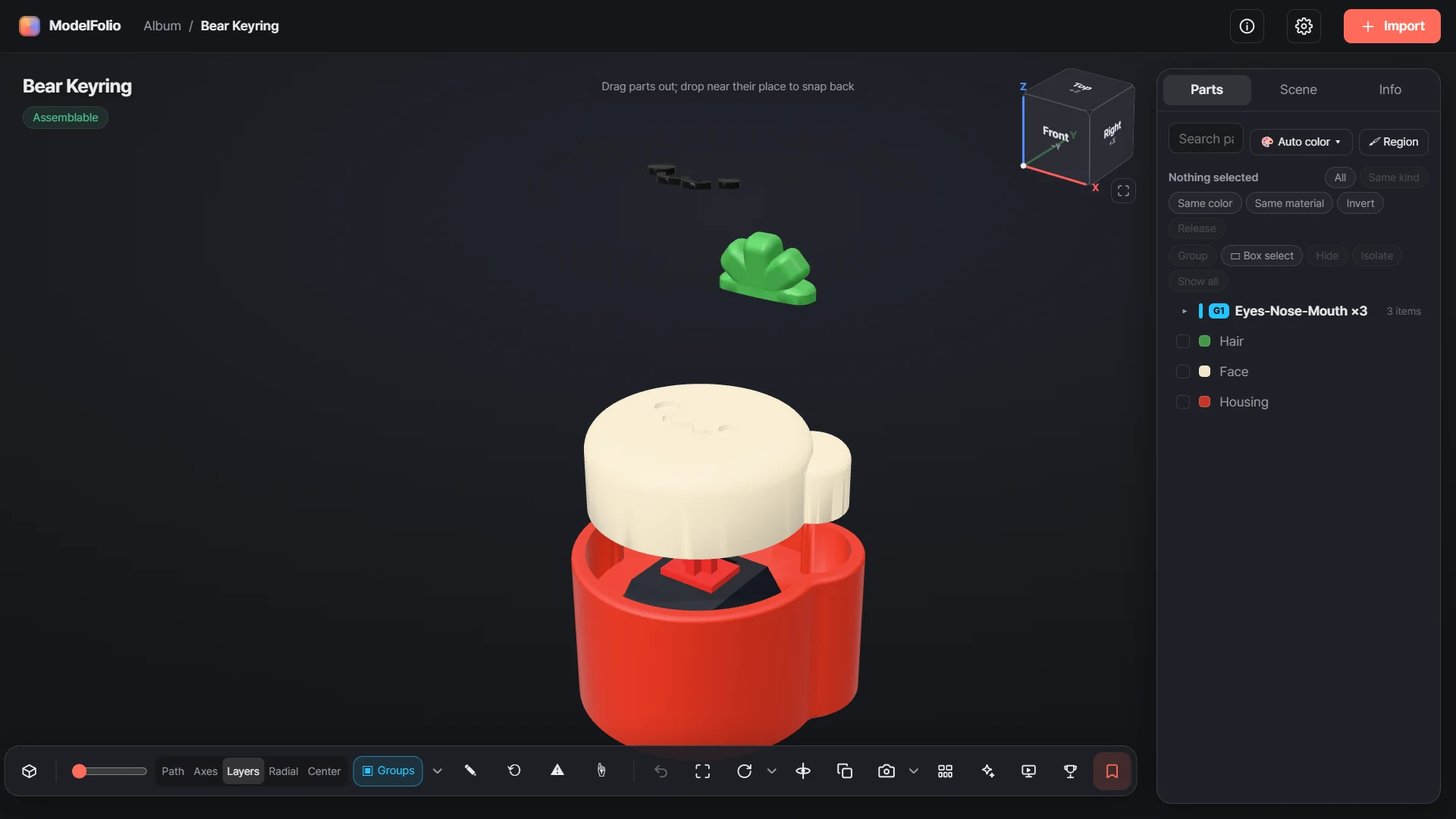The width and height of the screenshot is (1456, 819).
Task: Check the Housing part checkbox
Action: pyautogui.click(x=1182, y=402)
